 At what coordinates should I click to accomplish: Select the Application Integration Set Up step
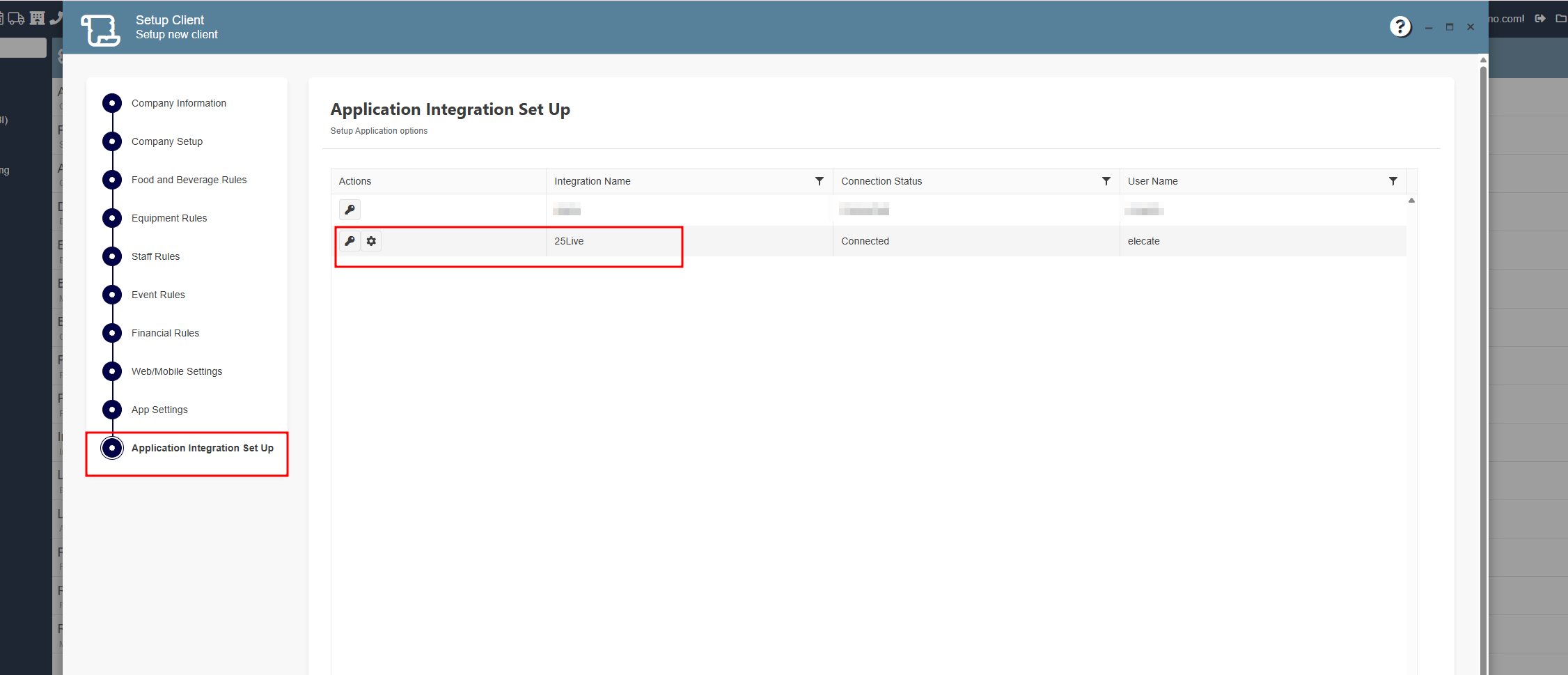pyautogui.click(x=203, y=448)
